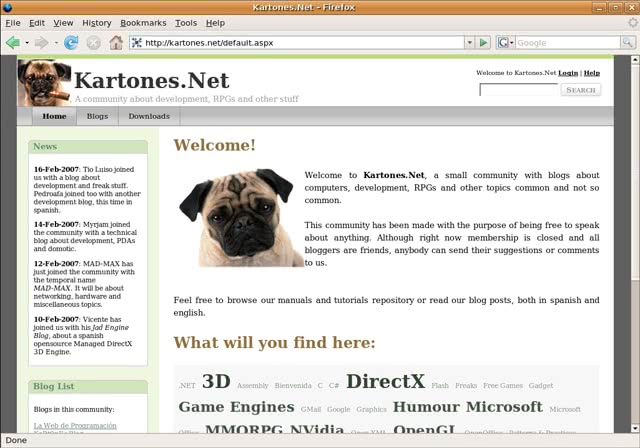
Task: Click the Done status bar text
Action: 16,440
